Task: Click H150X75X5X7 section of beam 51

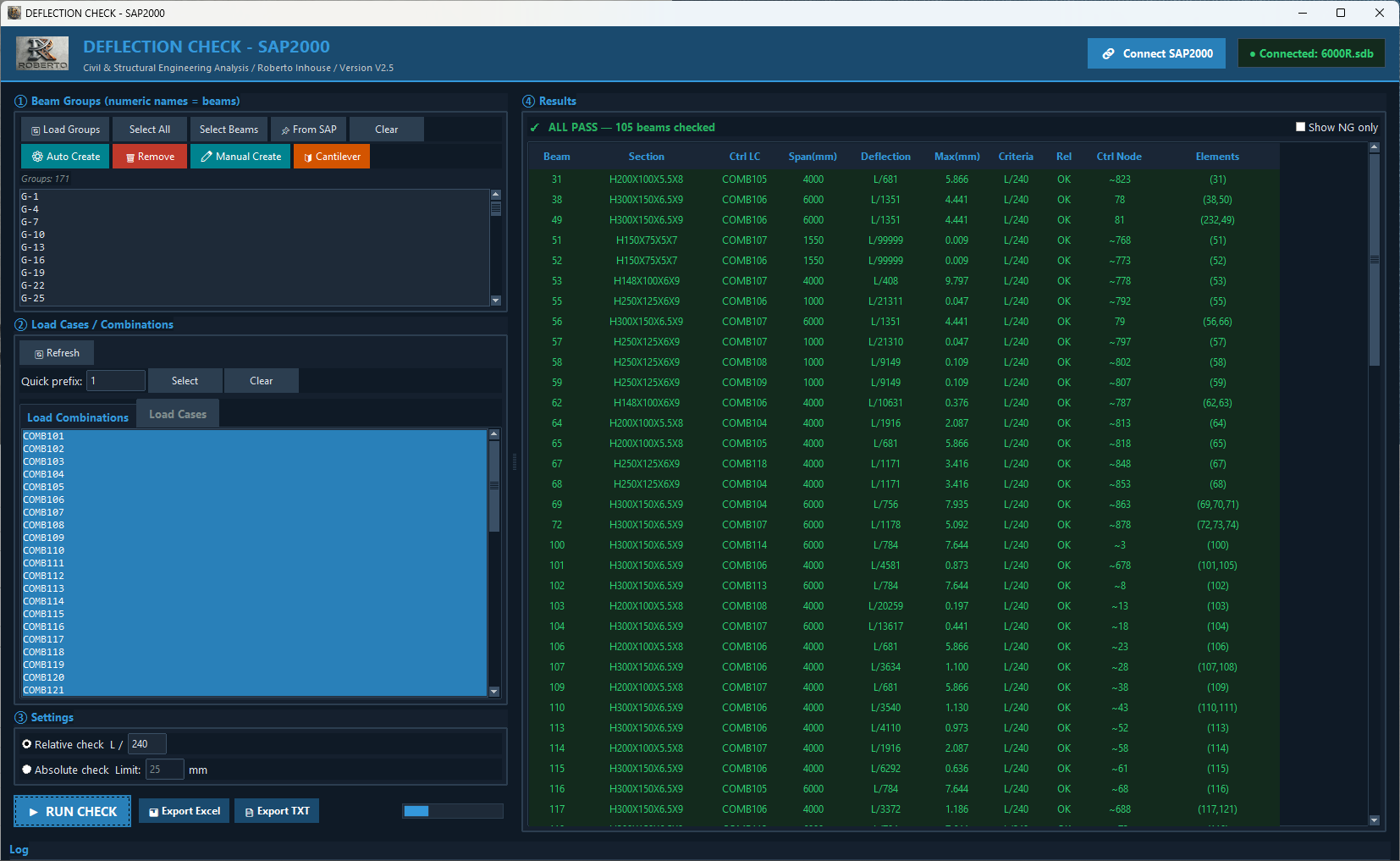Action: [647, 240]
